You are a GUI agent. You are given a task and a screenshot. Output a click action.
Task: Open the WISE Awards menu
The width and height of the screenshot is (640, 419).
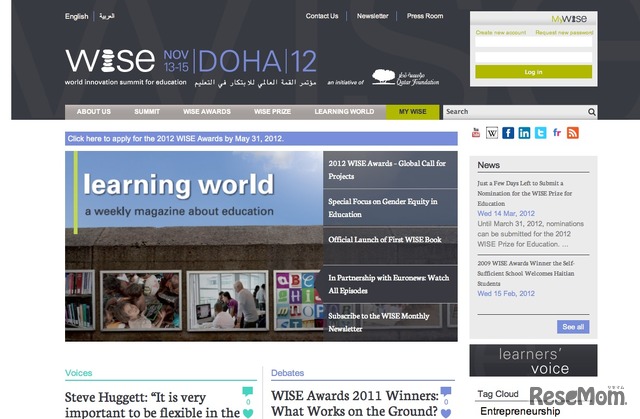coord(207,112)
